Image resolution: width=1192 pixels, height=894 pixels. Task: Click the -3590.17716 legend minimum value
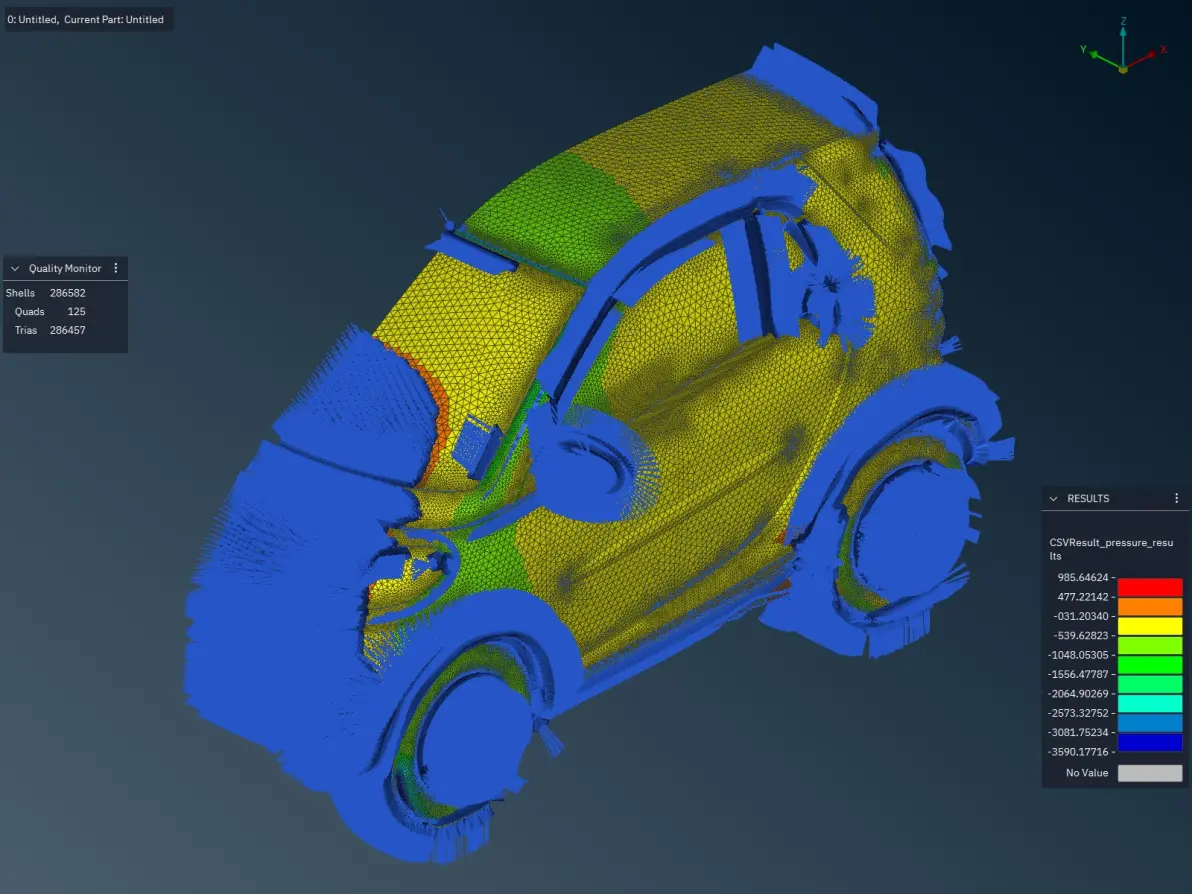[x=1079, y=752]
